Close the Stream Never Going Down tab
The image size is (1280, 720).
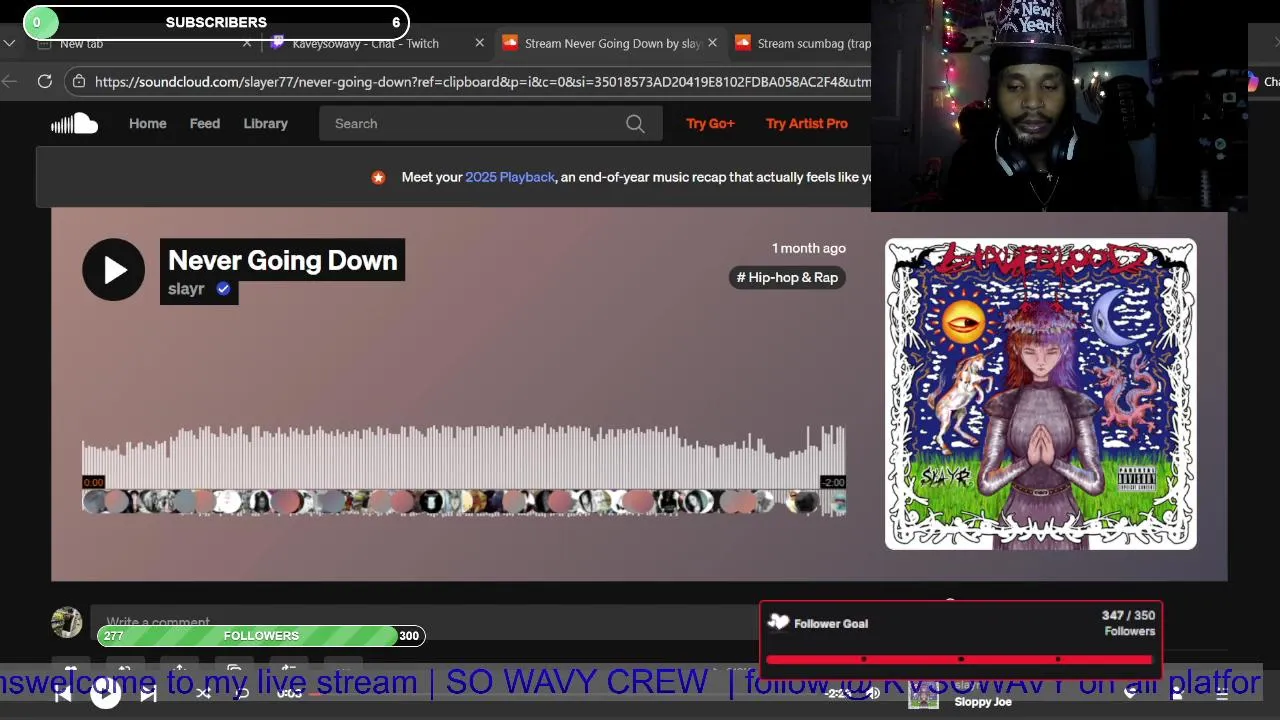tap(712, 43)
